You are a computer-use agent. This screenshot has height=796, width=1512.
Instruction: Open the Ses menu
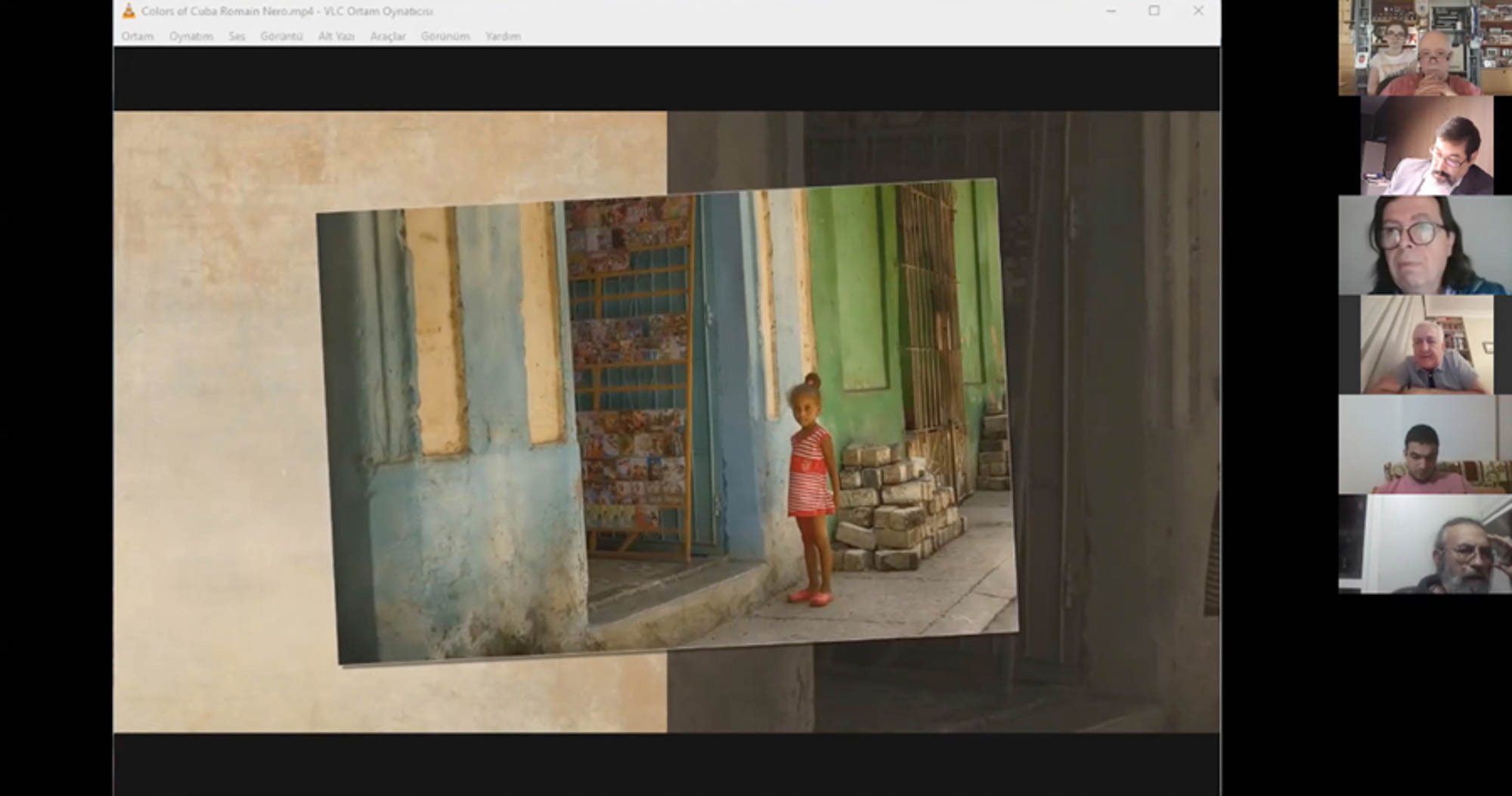[x=237, y=36]
